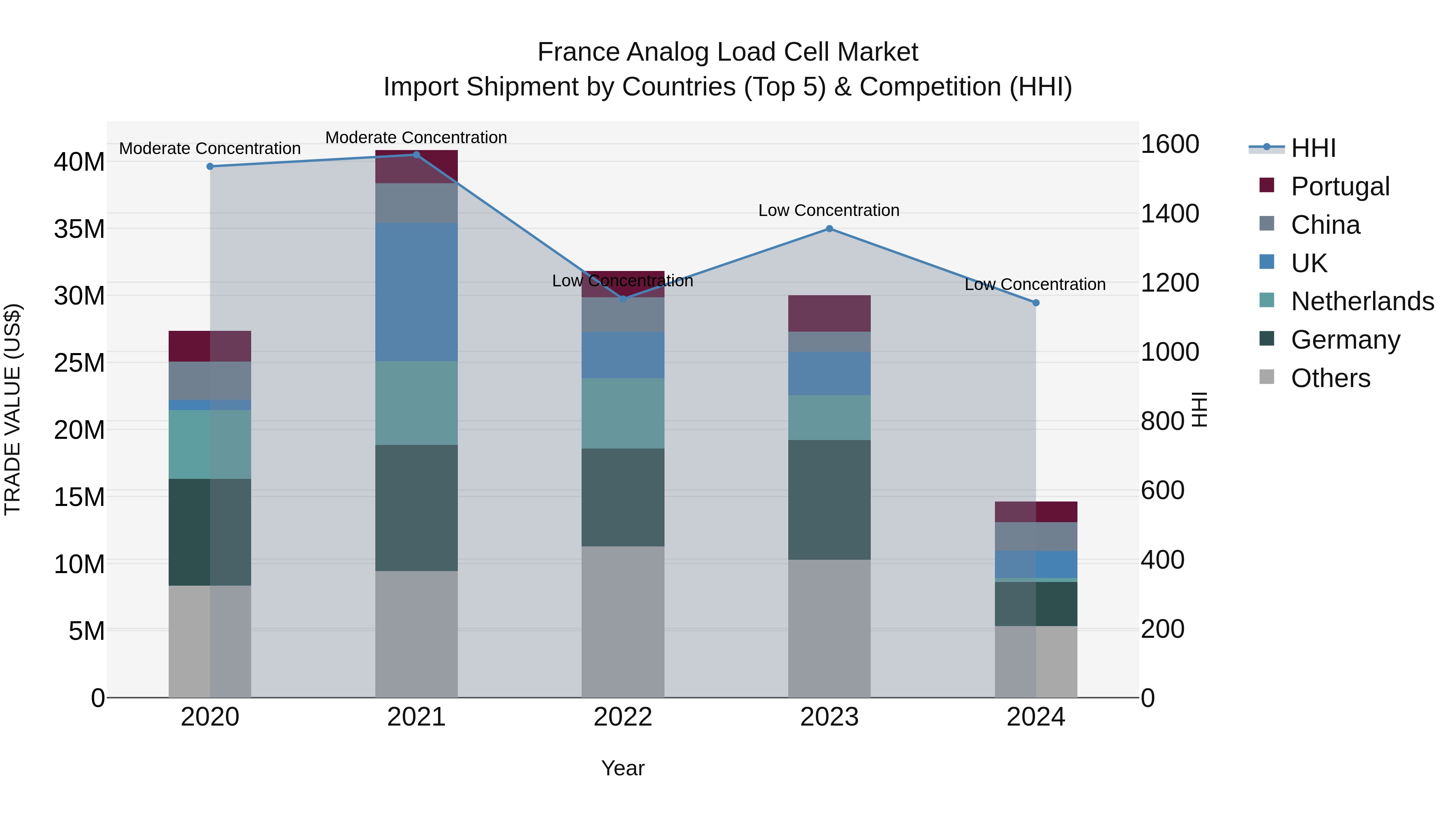The image size is (1456, 819).
Task: Click the 2023 Portugal bar segment
Action: pos(829,314)
